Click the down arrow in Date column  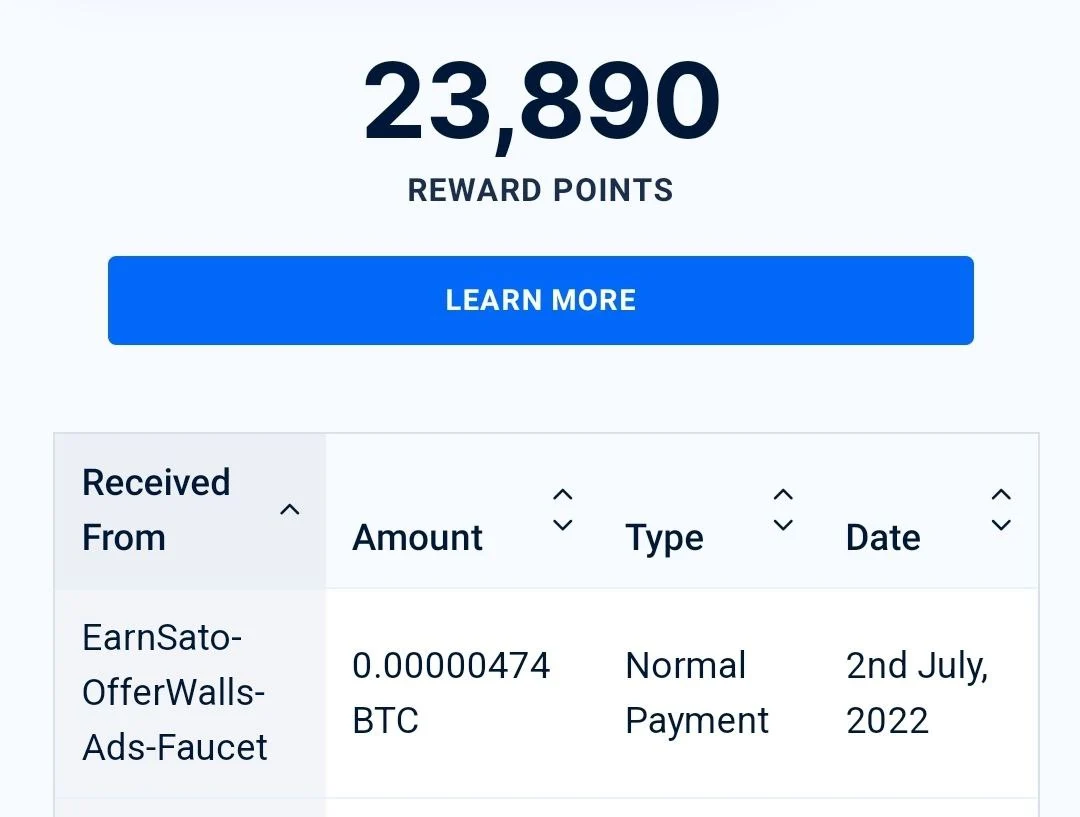pos(1001,525)
